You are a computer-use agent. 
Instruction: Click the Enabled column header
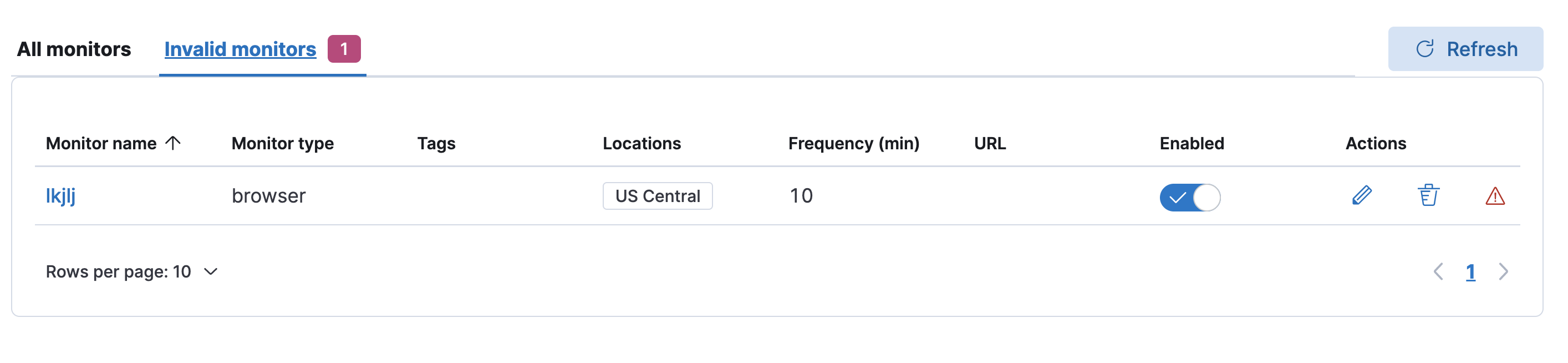coord(1191,143)
